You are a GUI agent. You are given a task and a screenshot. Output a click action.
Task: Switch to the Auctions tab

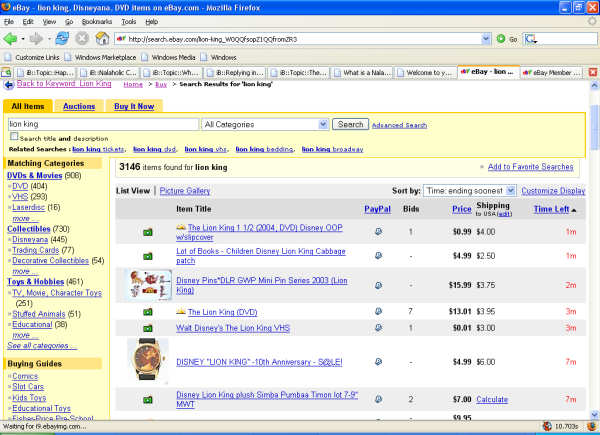point(79,106)
